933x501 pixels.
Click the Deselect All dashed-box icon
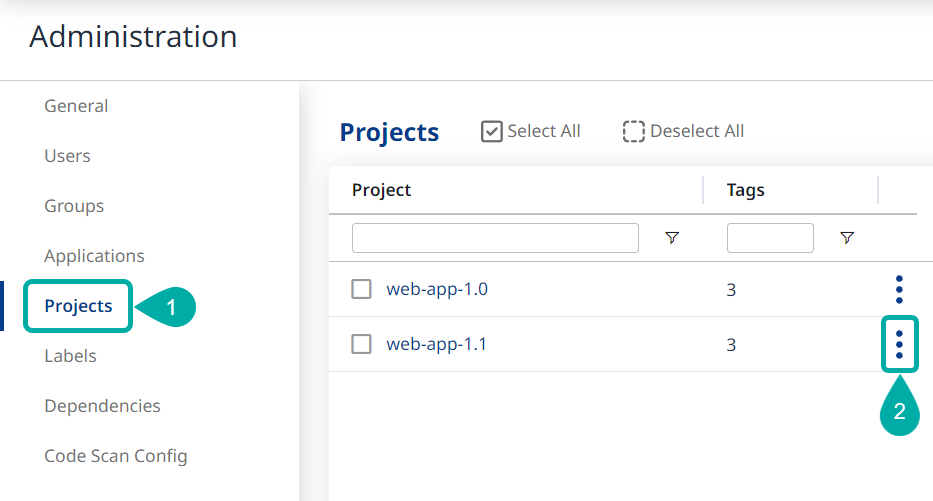633,132
